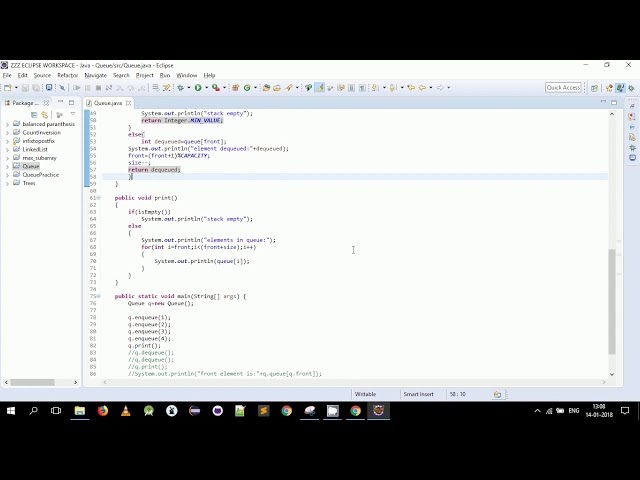Click the Writable status bar entry

[x=365, y=394]
